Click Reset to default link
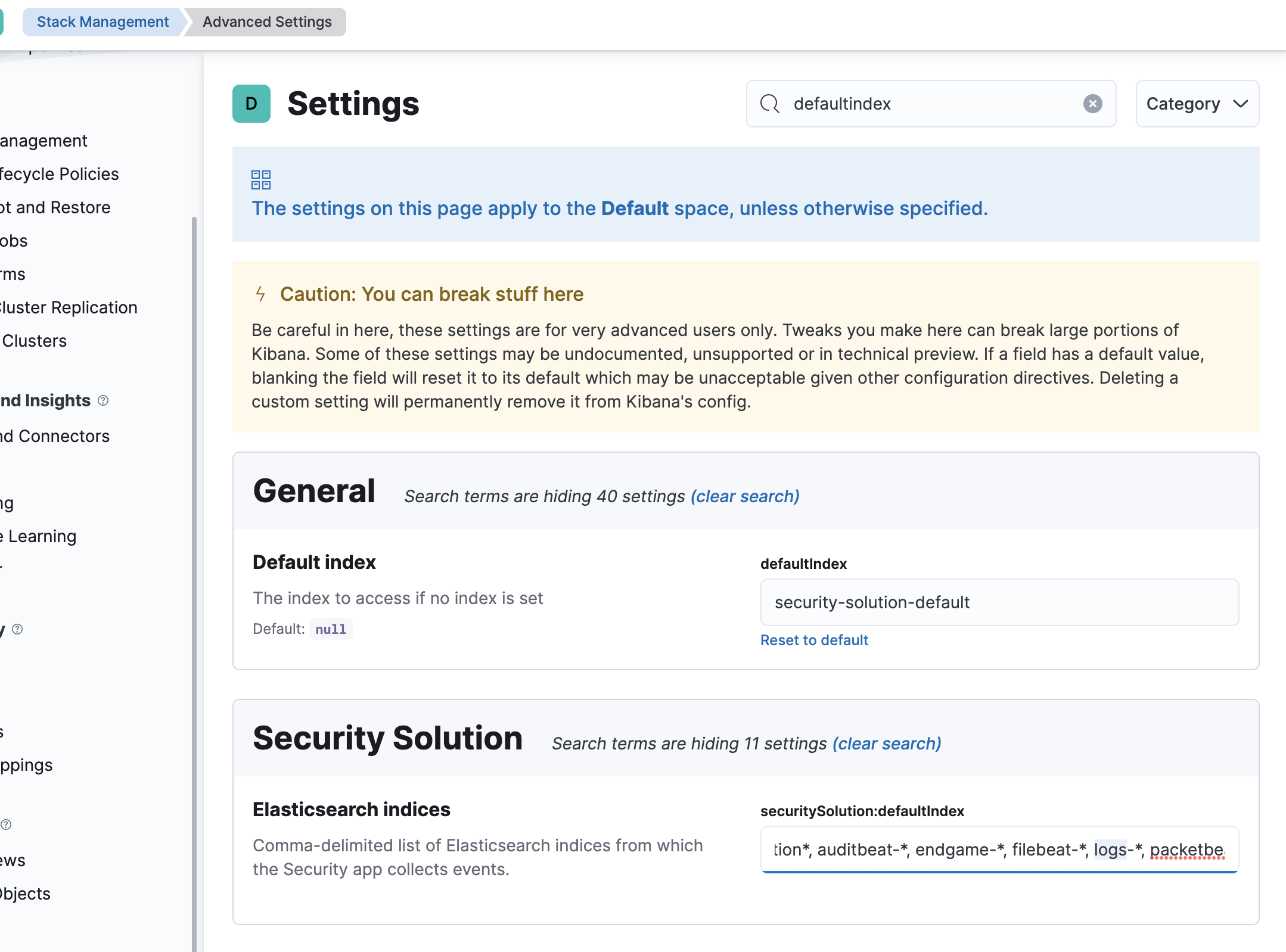The image size is (1286, 952). click(814, 640)
